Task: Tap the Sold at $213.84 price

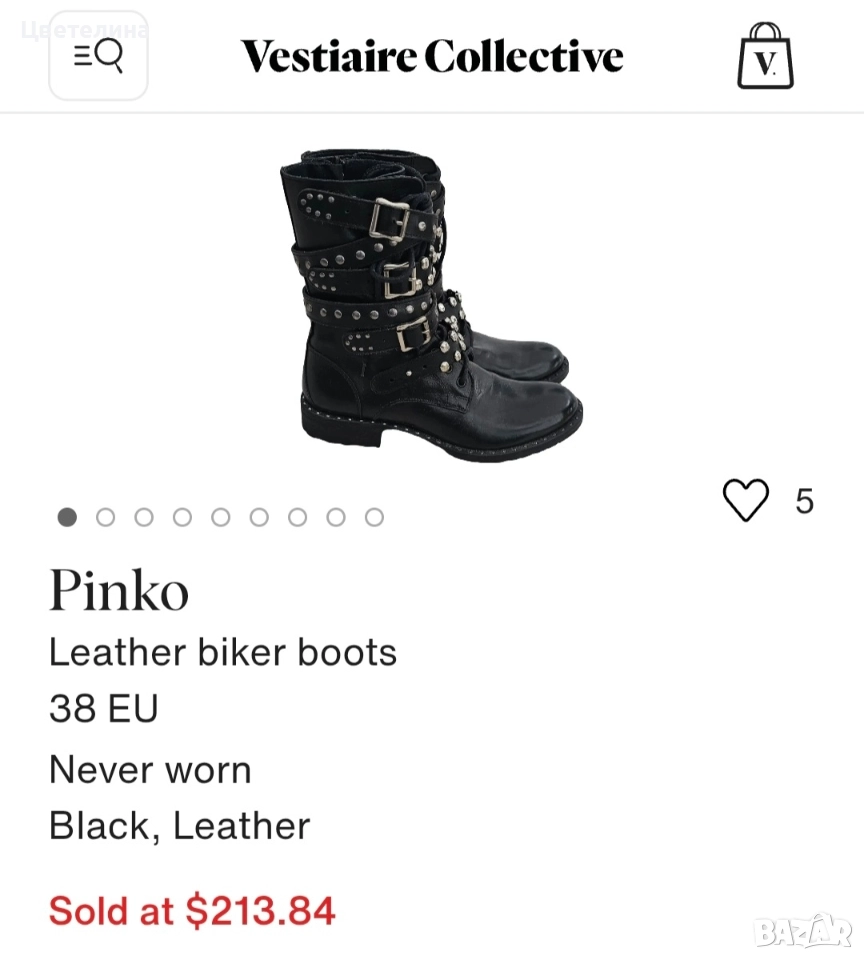Action: 192,911
